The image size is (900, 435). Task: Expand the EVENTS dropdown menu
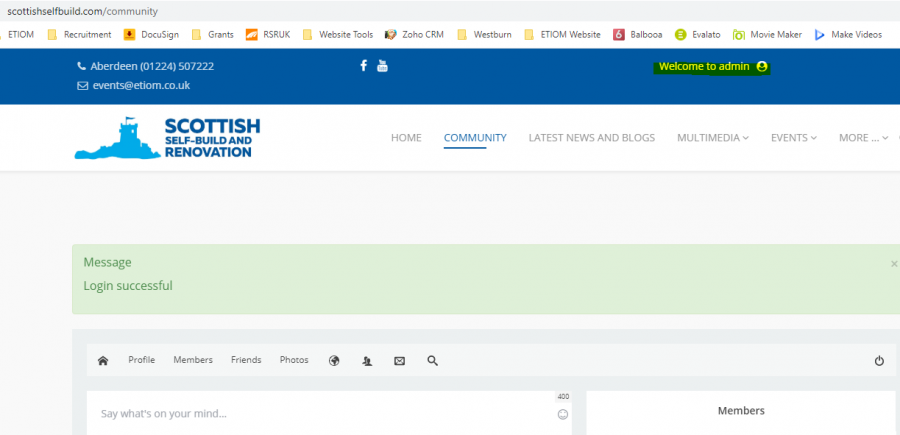coord(794,138)
